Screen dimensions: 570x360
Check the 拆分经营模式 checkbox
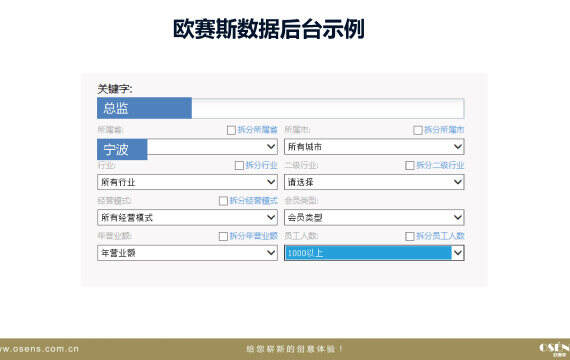223,201
